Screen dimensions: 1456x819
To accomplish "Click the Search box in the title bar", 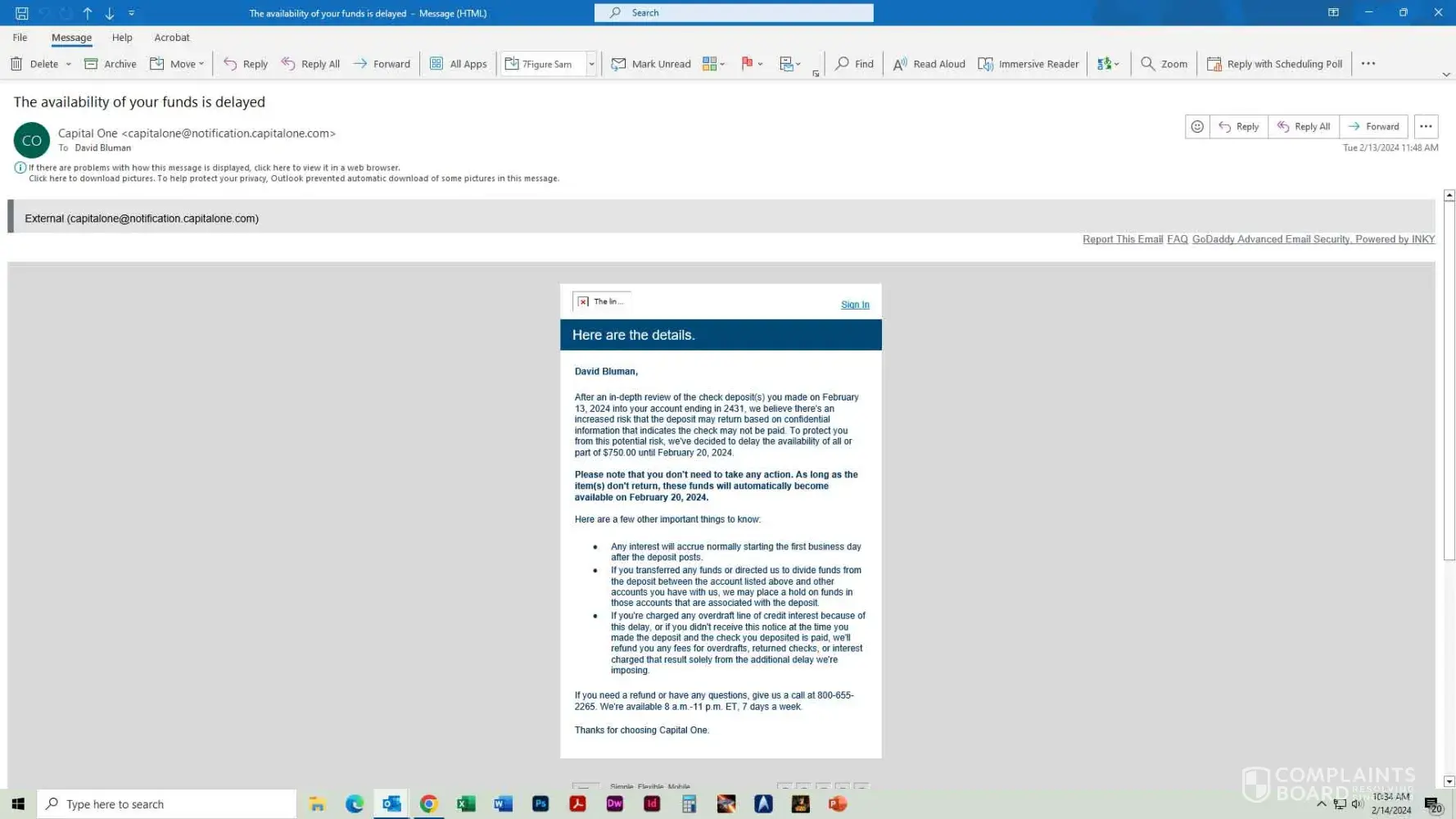I will (734, 13).
